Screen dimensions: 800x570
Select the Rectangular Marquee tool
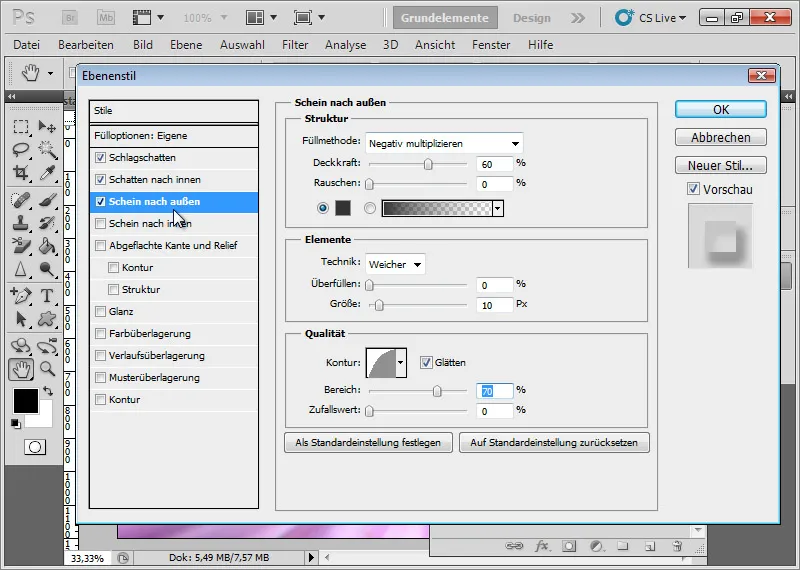(21, 127)
